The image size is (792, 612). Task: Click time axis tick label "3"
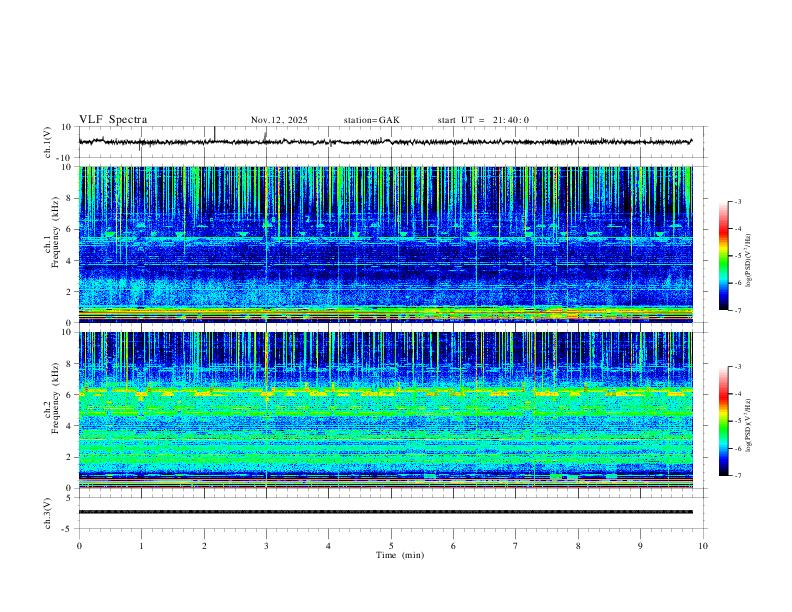[x=266, y=546]
